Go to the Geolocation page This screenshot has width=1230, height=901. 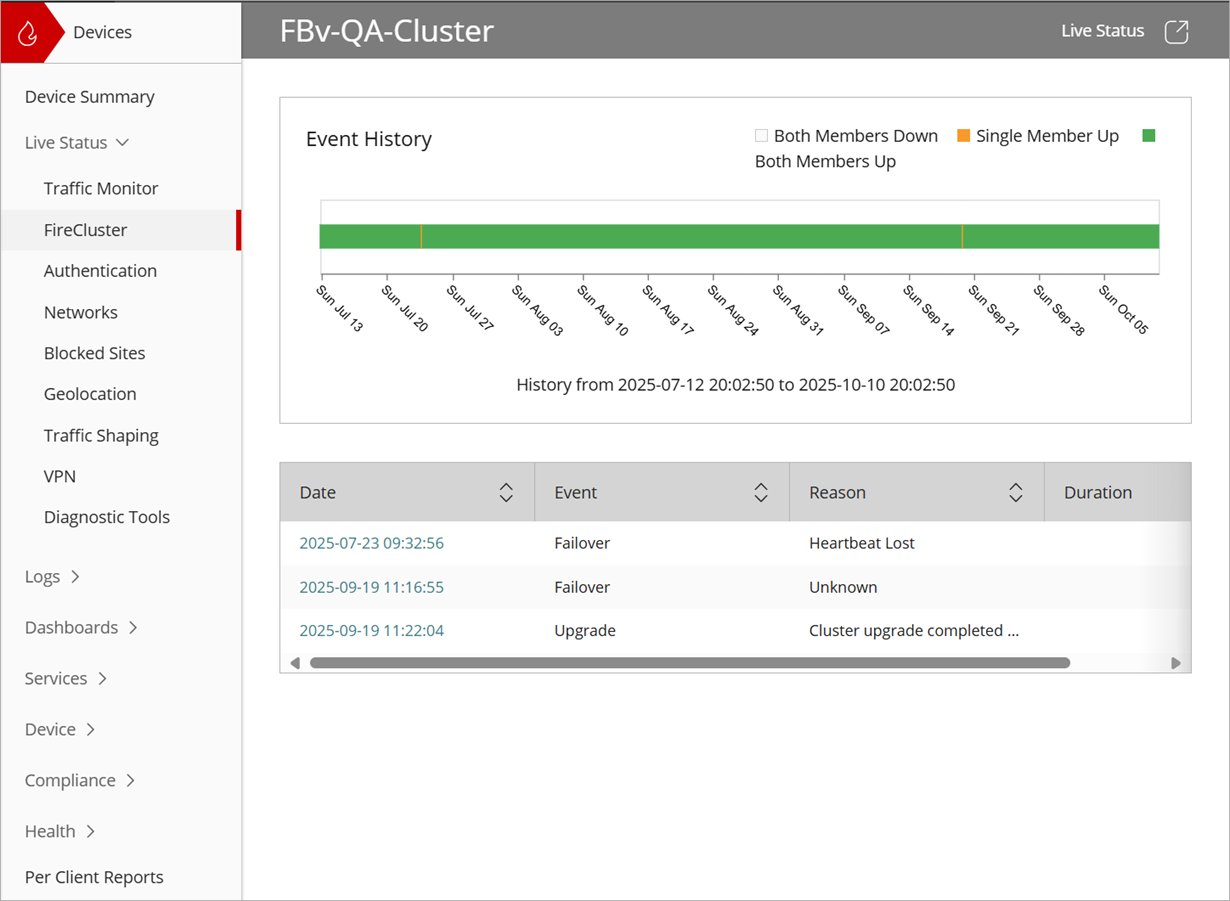(90, 394)
